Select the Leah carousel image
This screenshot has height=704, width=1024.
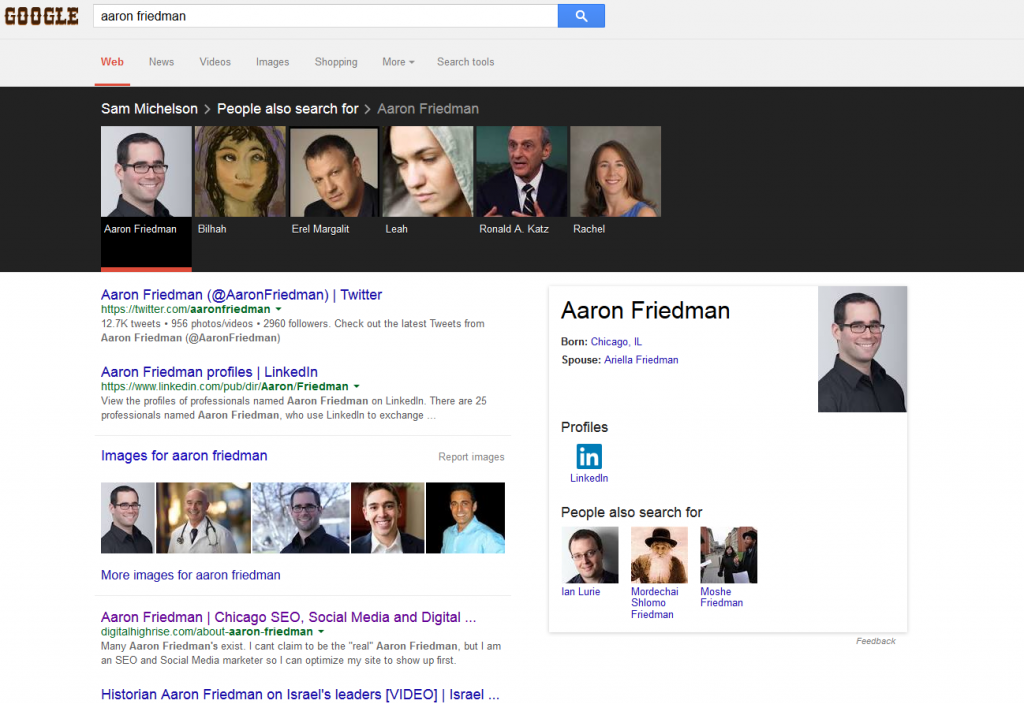click(x=428, y=171)
